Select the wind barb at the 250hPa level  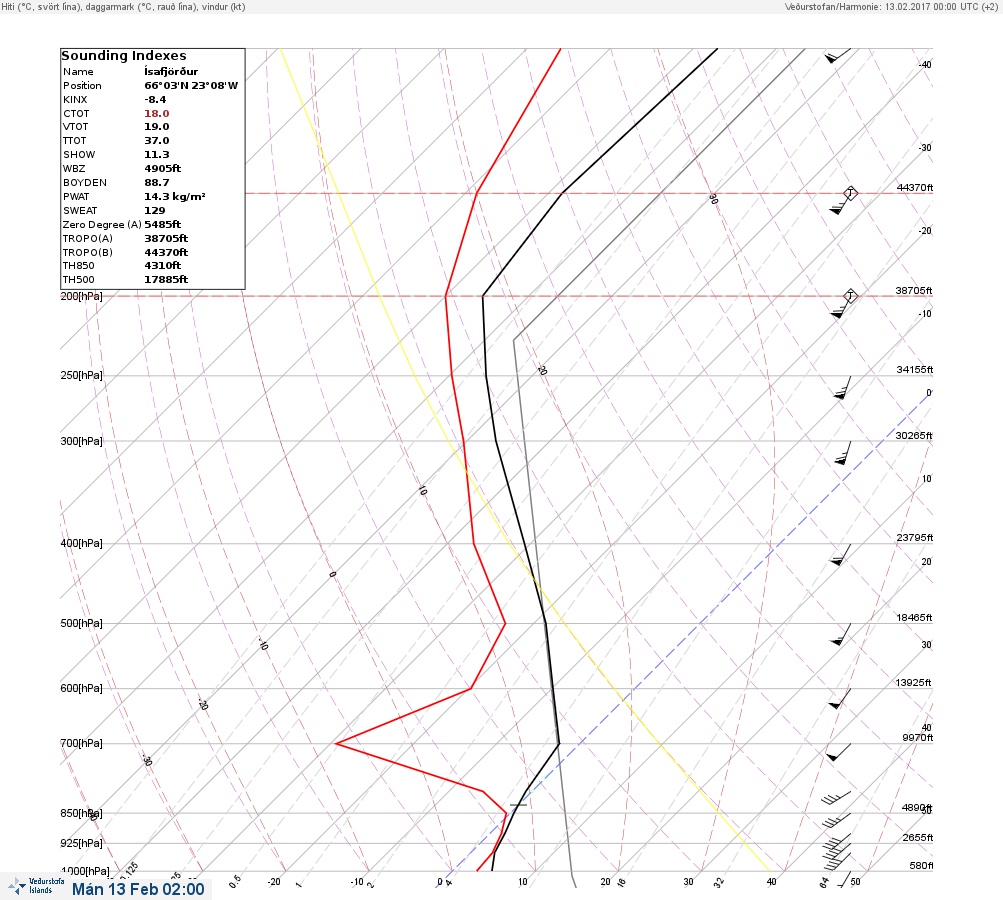pos(842,388)
